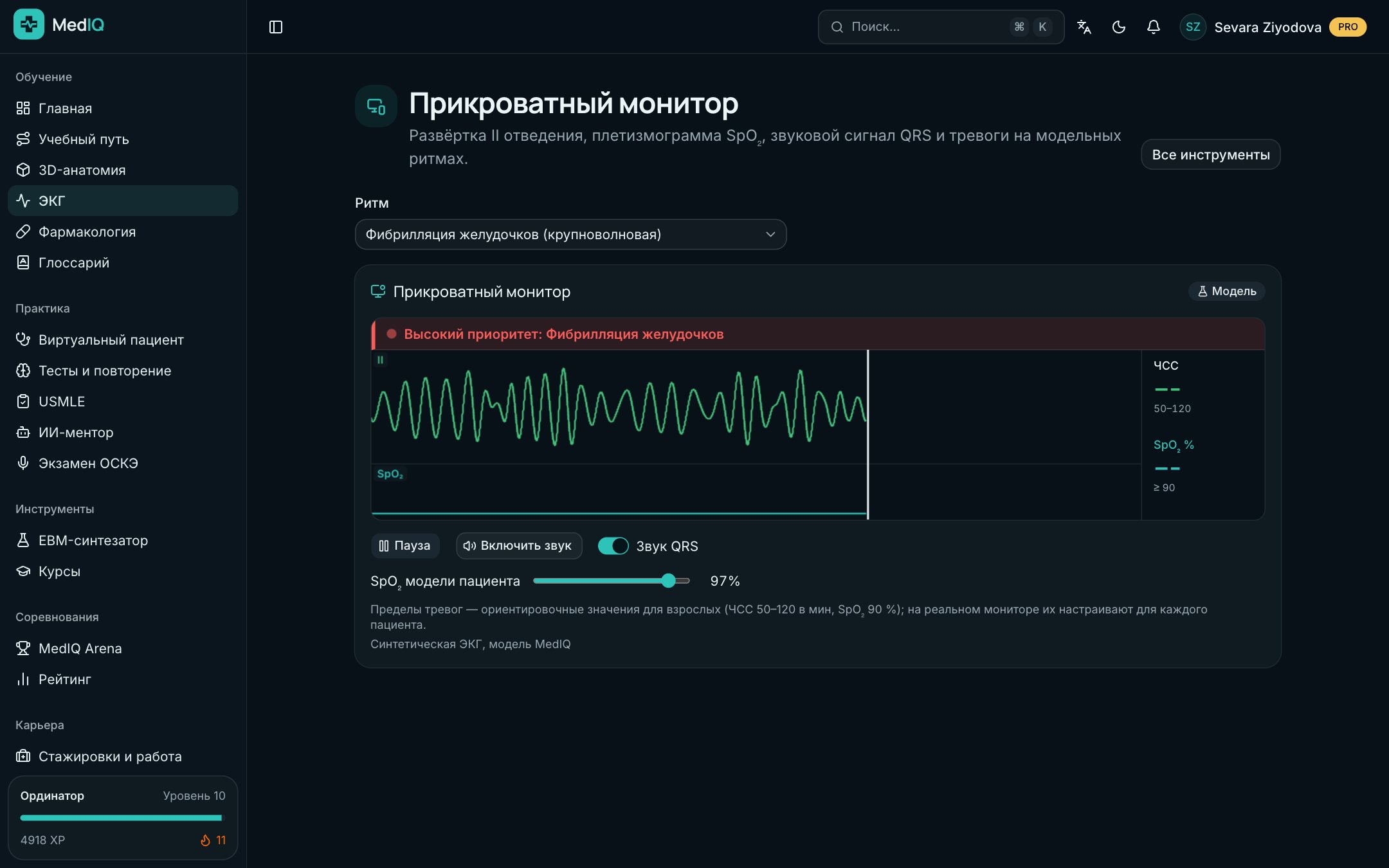Open 3D-анатомия section

pos(123,170)
